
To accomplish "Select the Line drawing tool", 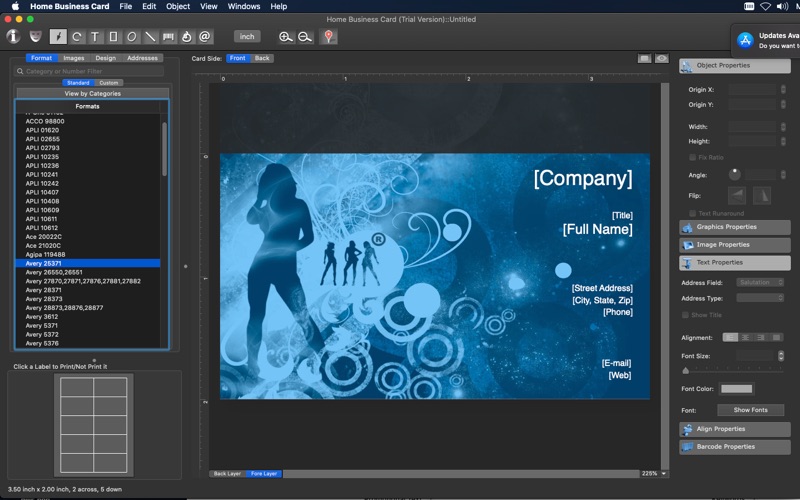I will [150, 37].
